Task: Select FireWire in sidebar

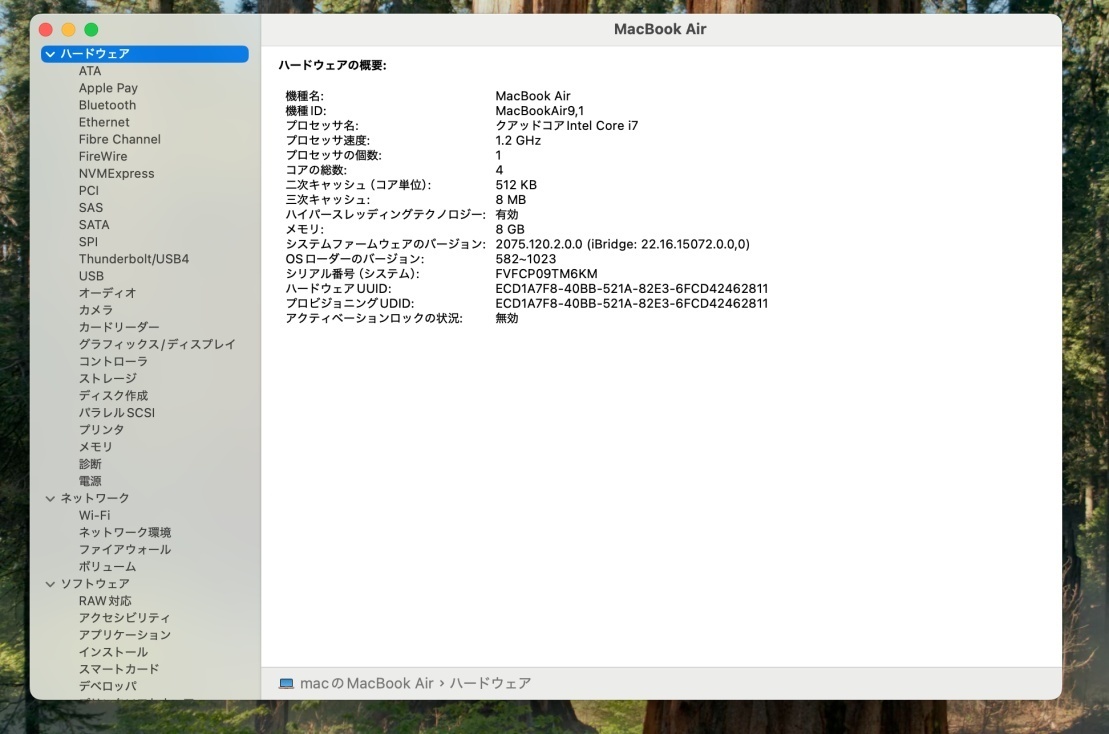Action: click(103, 156)
